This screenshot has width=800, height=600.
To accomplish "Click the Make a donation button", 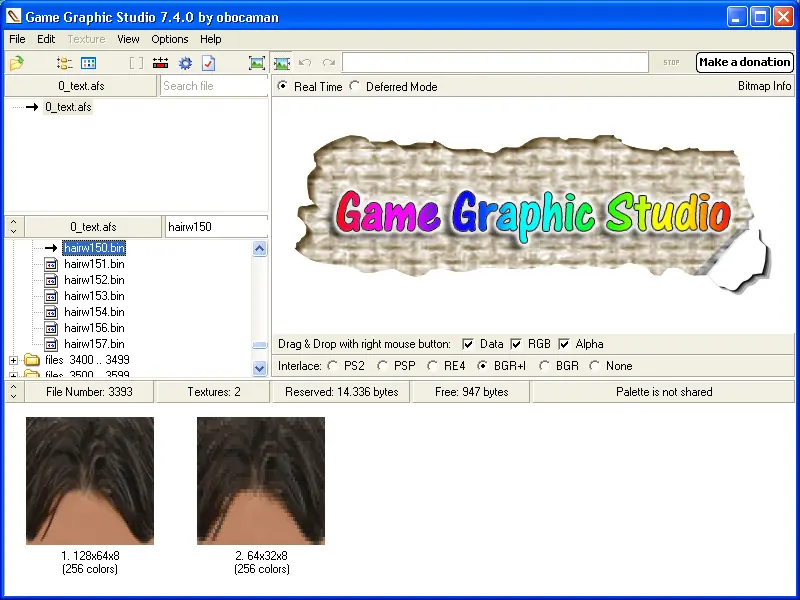I will [745, 62].
